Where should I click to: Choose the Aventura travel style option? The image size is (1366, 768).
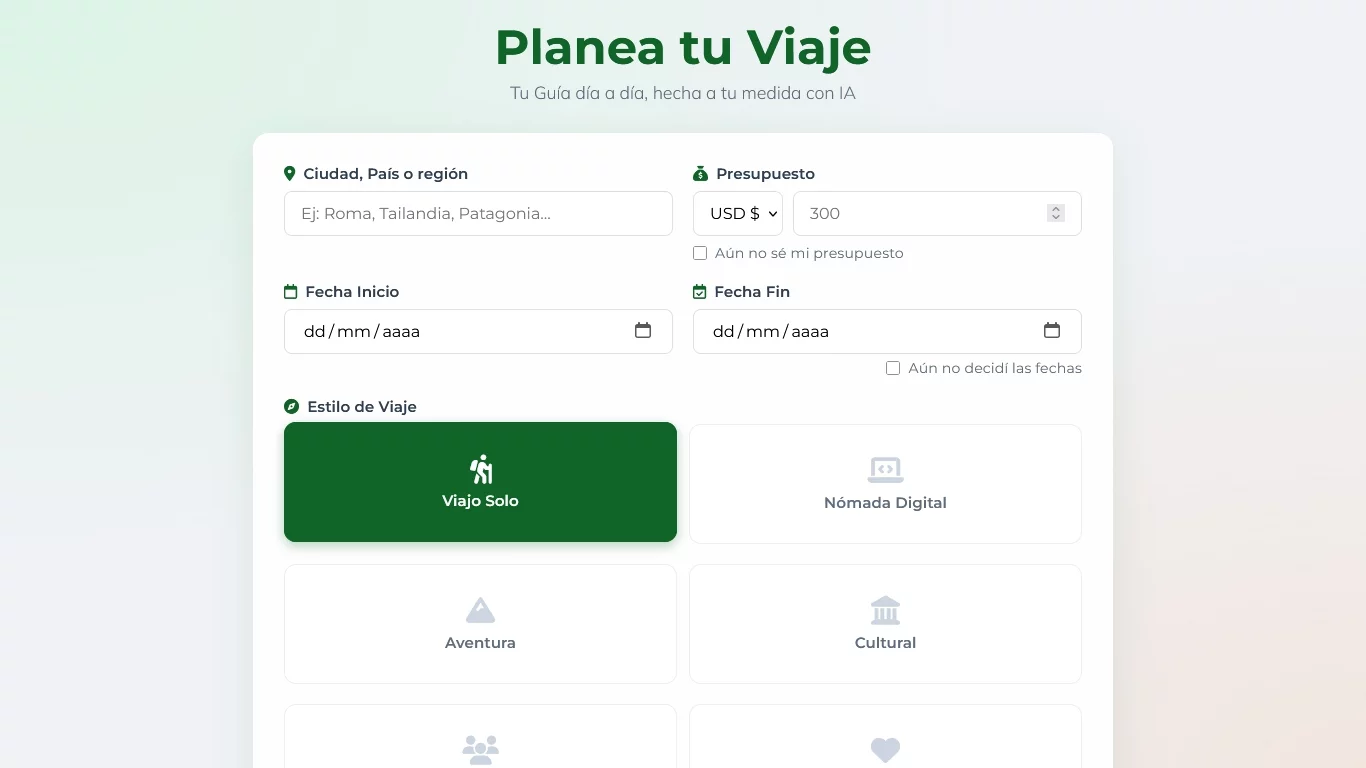[x=480, y=624]
